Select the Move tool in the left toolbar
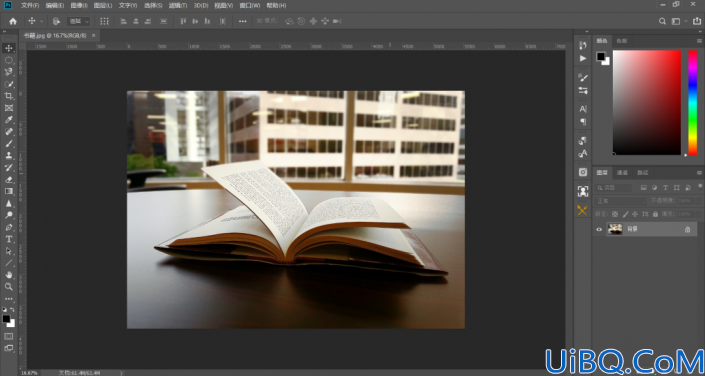The image size is (705, 376). point(9,48)
